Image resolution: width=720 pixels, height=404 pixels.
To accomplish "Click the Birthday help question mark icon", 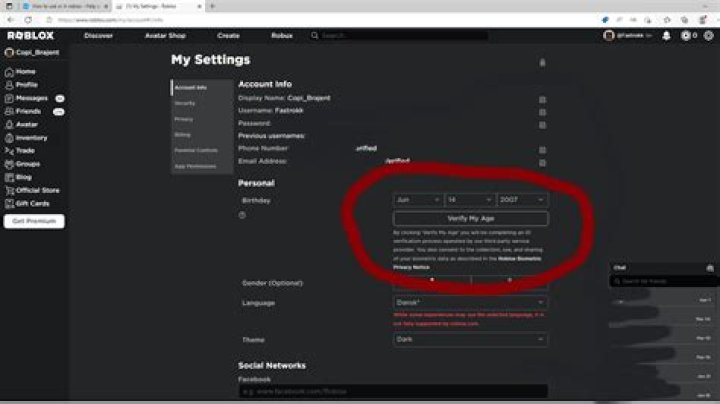I will pyautogui.click(x=242, y=215).
